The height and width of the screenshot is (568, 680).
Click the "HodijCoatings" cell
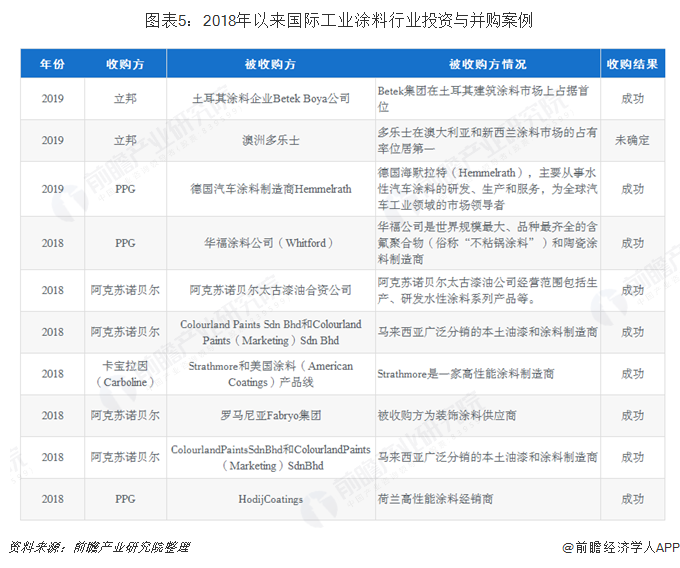(271, 499)
